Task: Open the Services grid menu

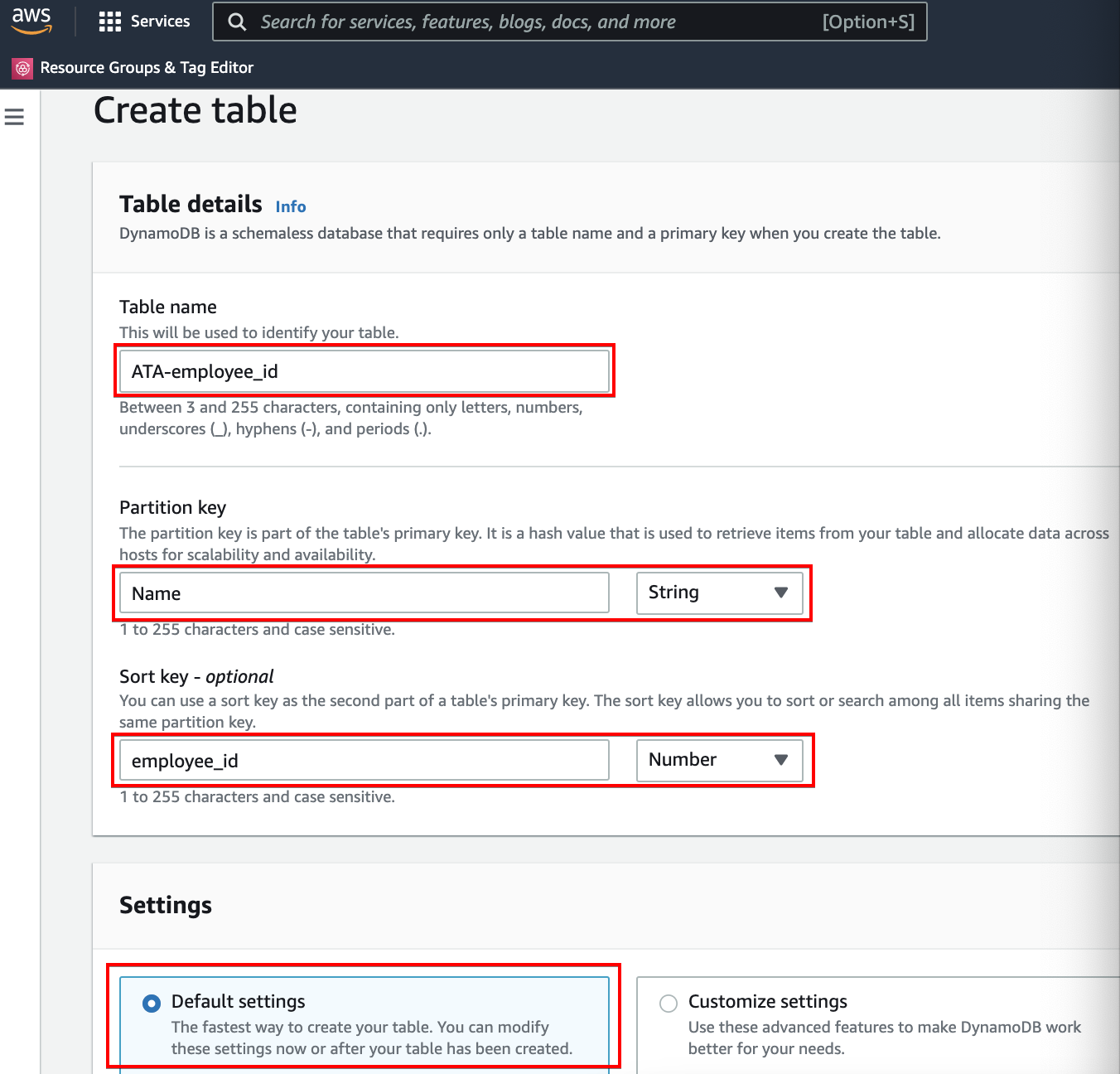Action: pos(110,22)
